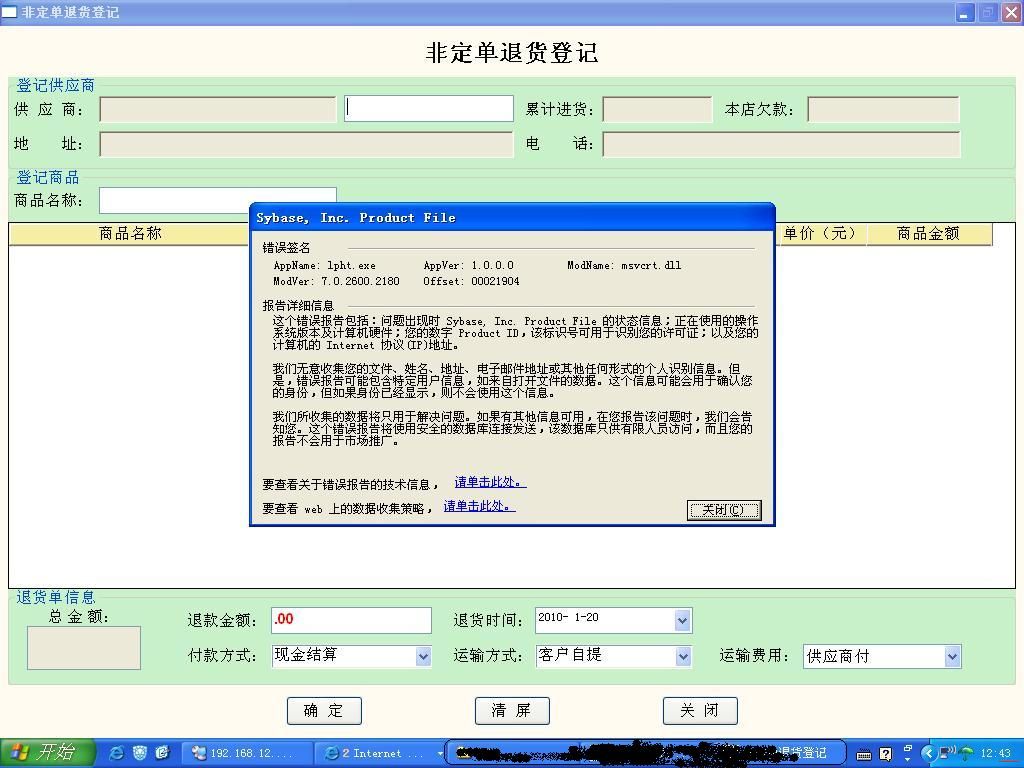Click the 确定 confirm button

click(324, 711)
